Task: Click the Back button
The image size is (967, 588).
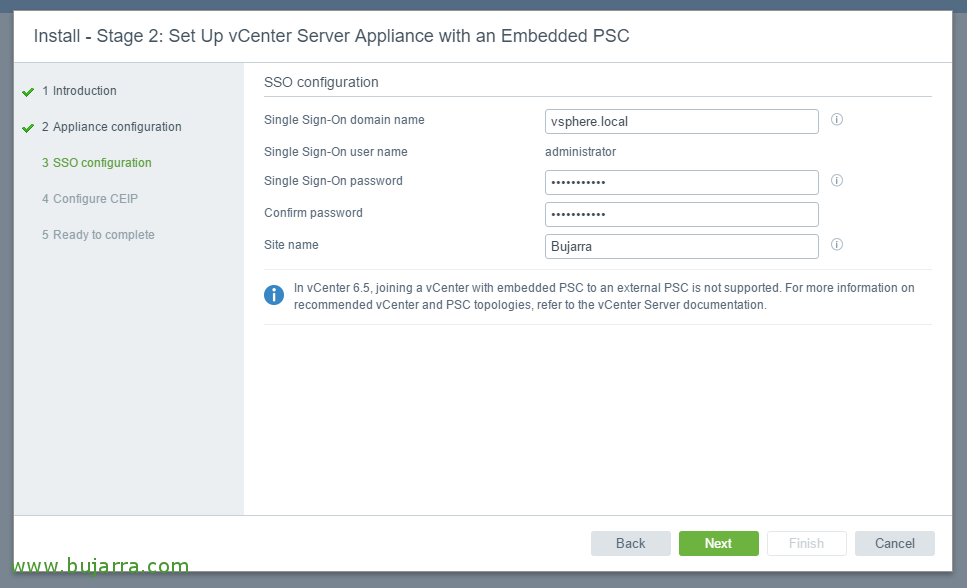Action: [630, 544]
